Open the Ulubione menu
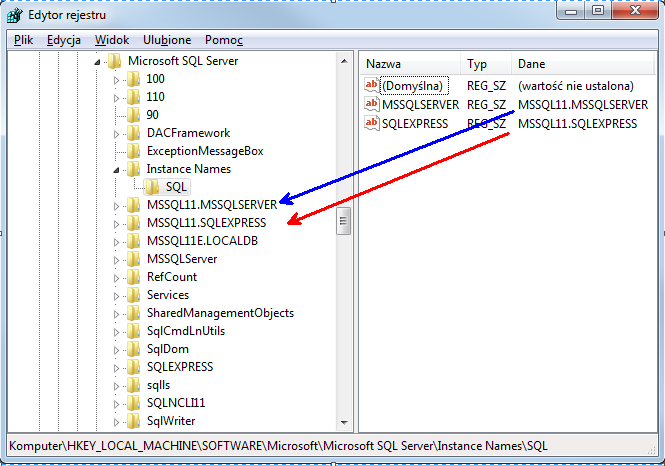 pyautogui.click(x=167, y=40)
